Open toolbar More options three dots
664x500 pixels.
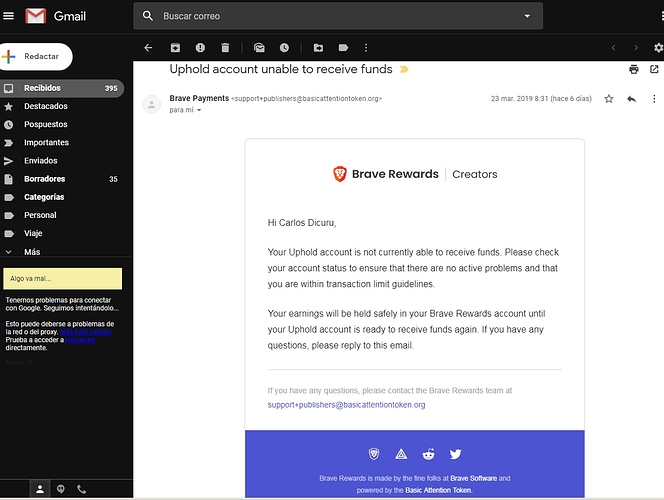coord(366,48)
